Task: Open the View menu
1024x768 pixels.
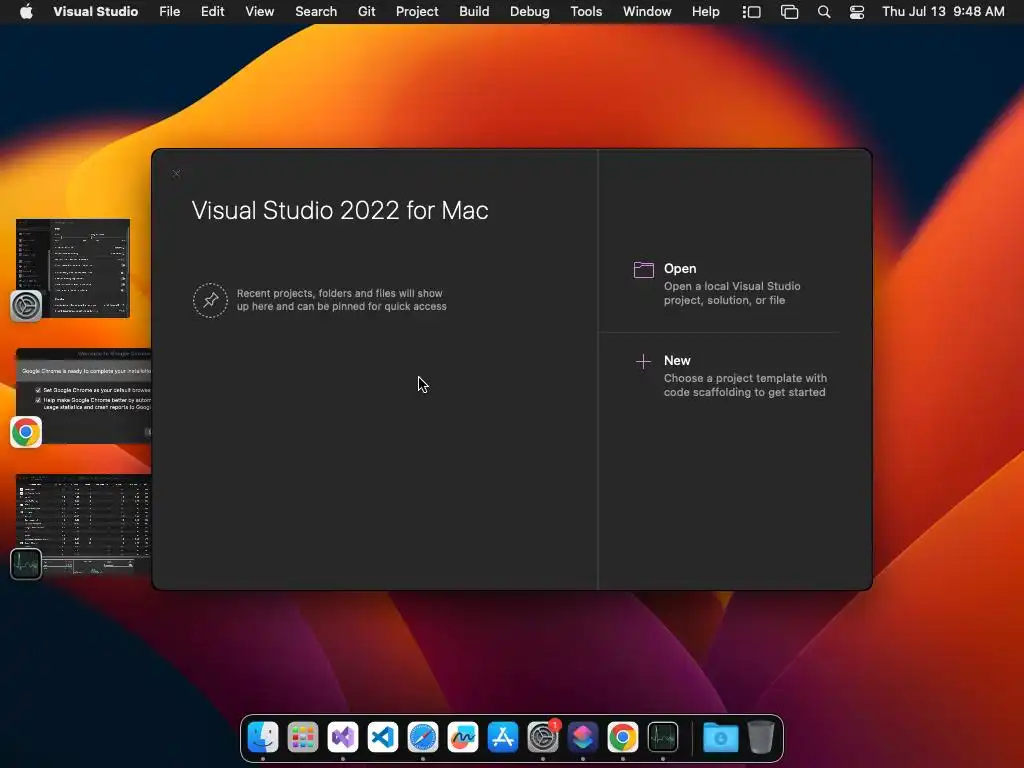Action: click(x=259, y=11)
